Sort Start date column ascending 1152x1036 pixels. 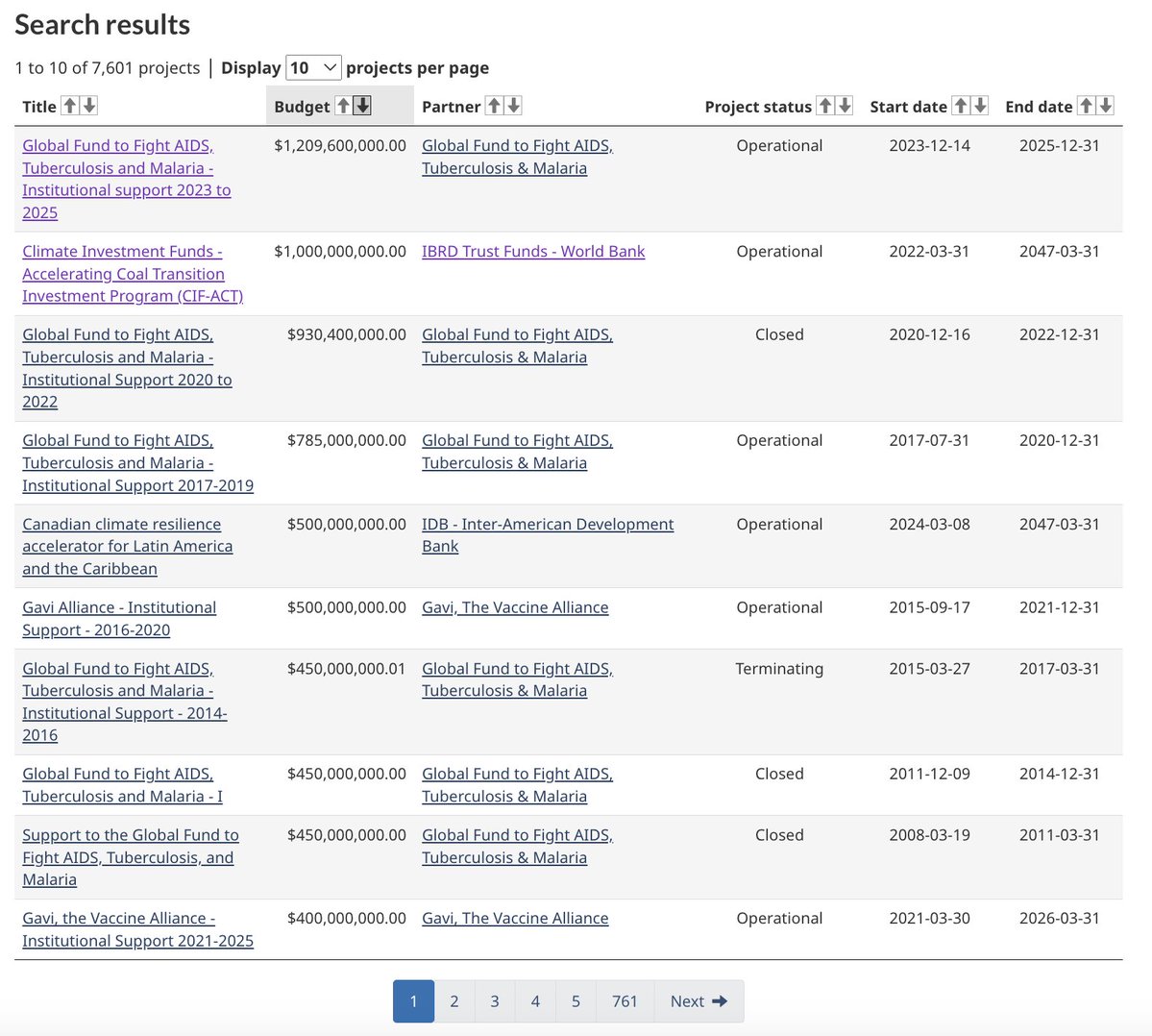click(961, 106)
